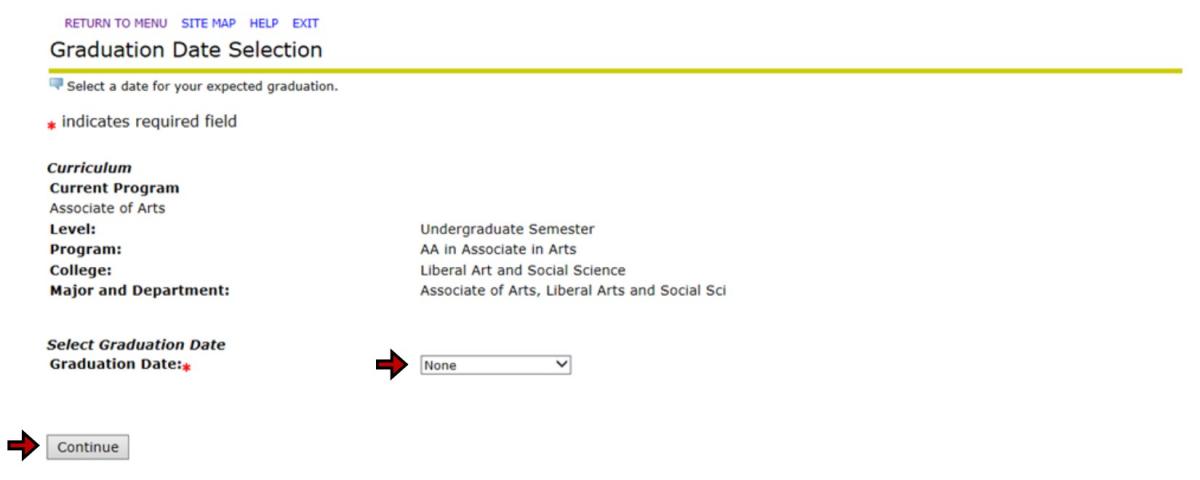Click the 'Graduation Date:' field label

click(115, 365)
